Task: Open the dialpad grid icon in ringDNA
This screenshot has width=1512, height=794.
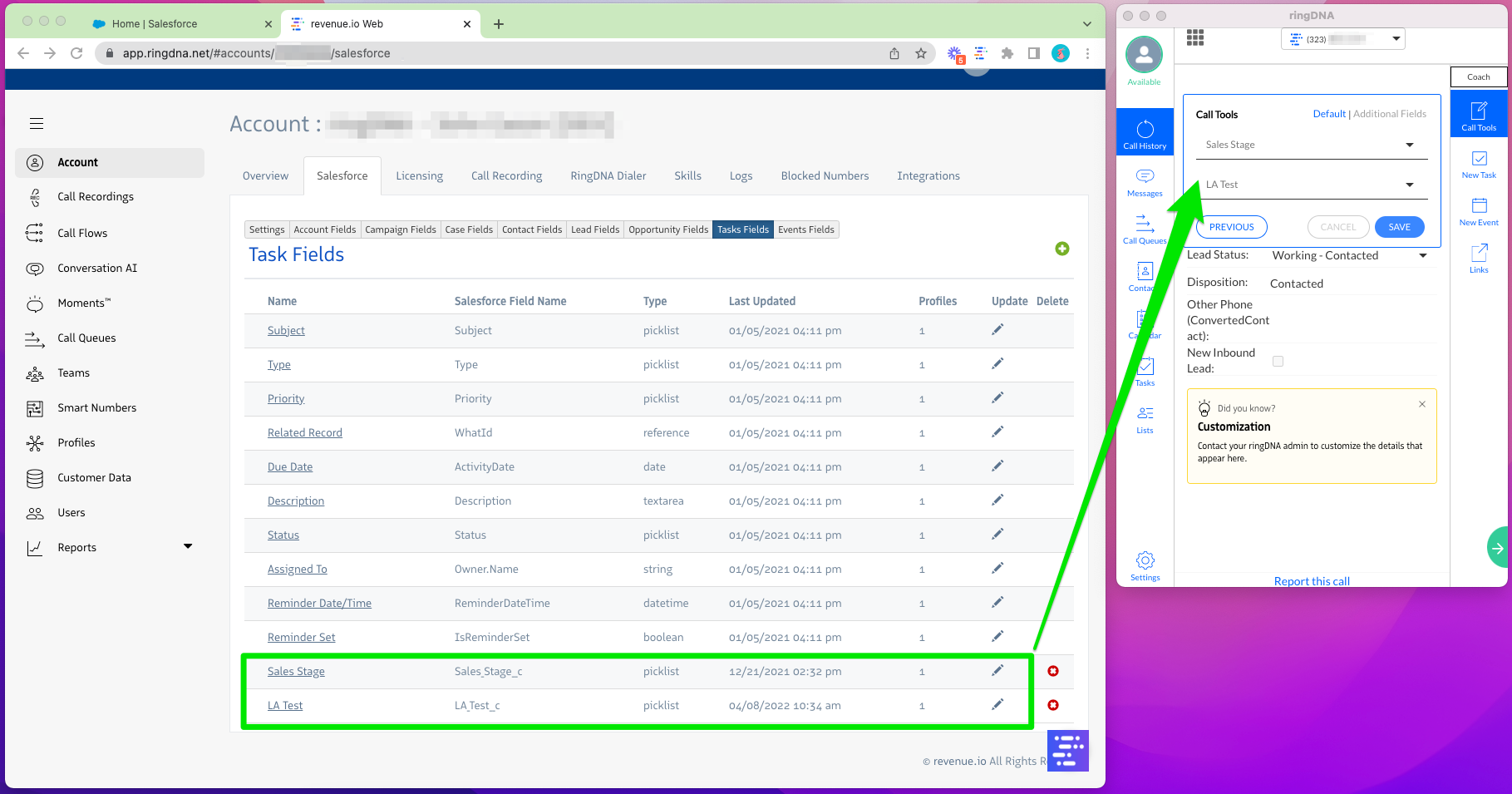Action: pyautogui.click(x=1195, y=37)
